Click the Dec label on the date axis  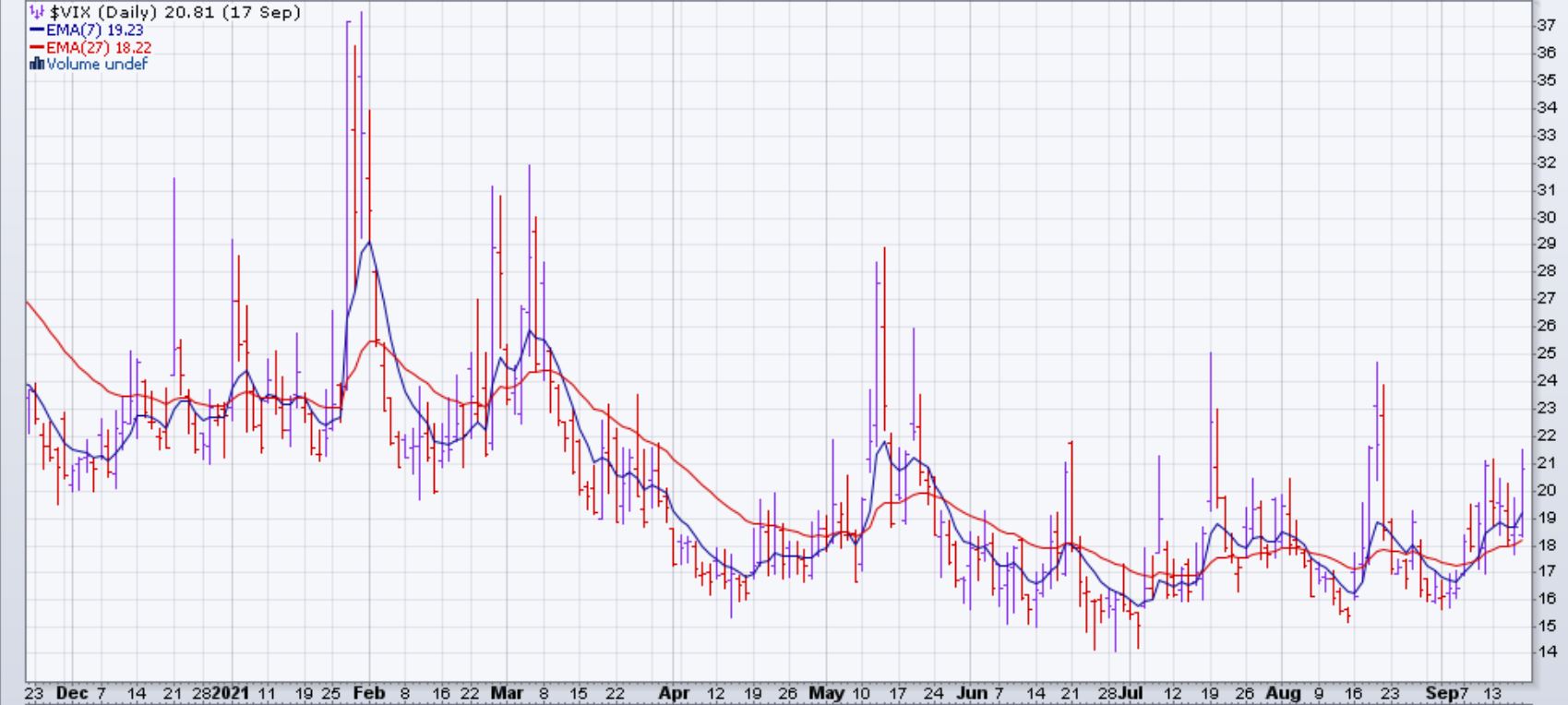(70, 693)
